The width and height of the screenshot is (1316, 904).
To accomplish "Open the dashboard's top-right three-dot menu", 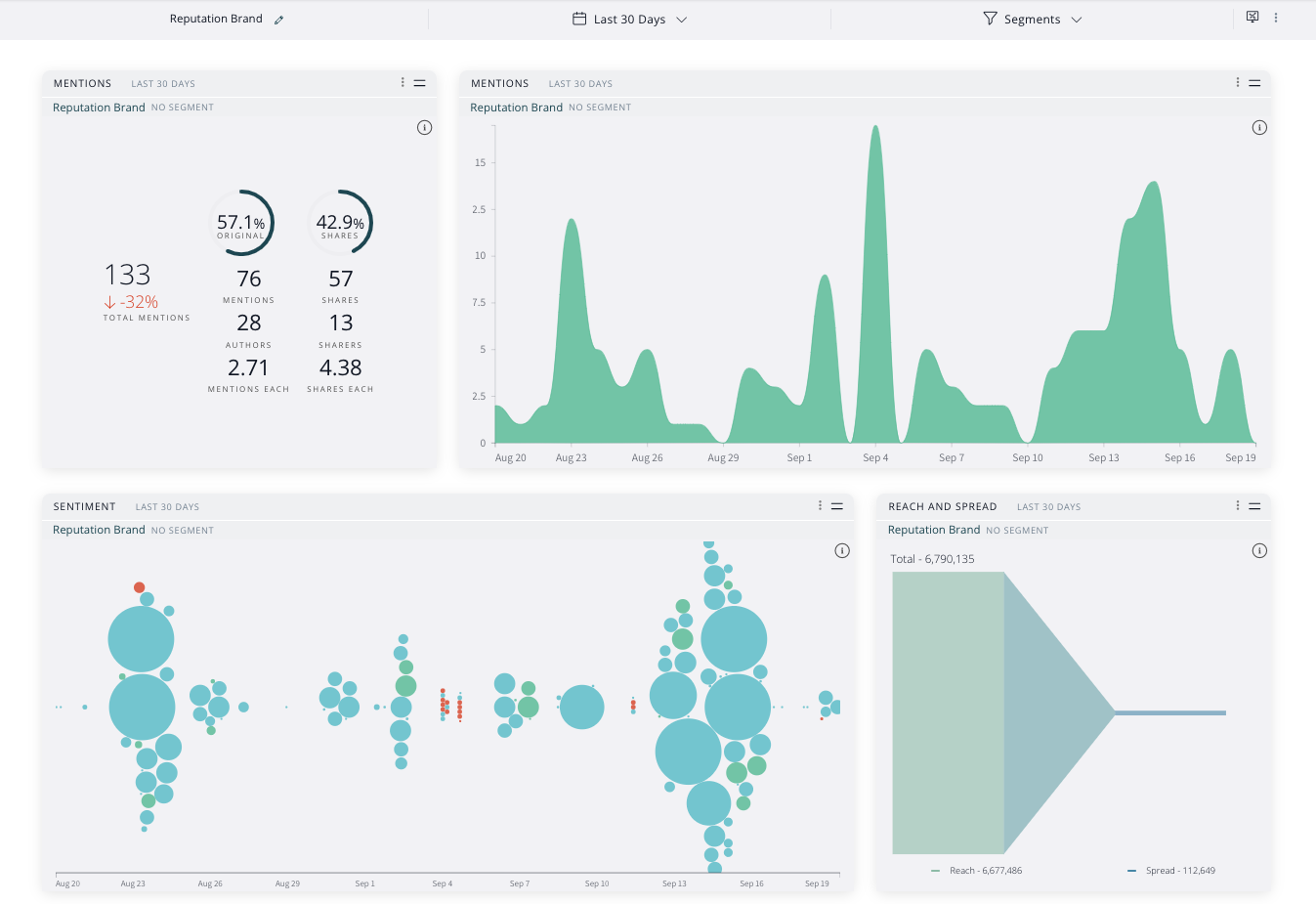I will [1276, 18].
